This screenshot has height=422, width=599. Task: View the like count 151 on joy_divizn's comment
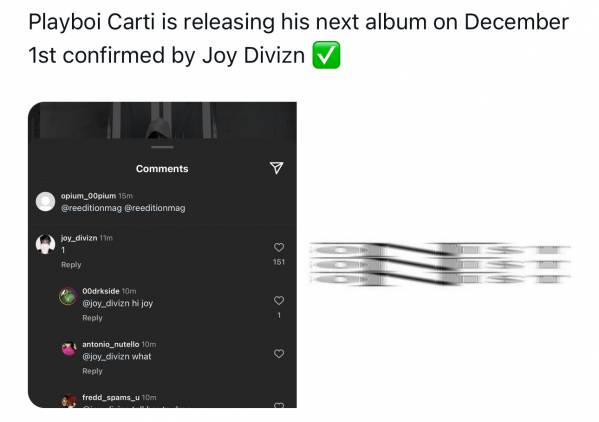279,262
